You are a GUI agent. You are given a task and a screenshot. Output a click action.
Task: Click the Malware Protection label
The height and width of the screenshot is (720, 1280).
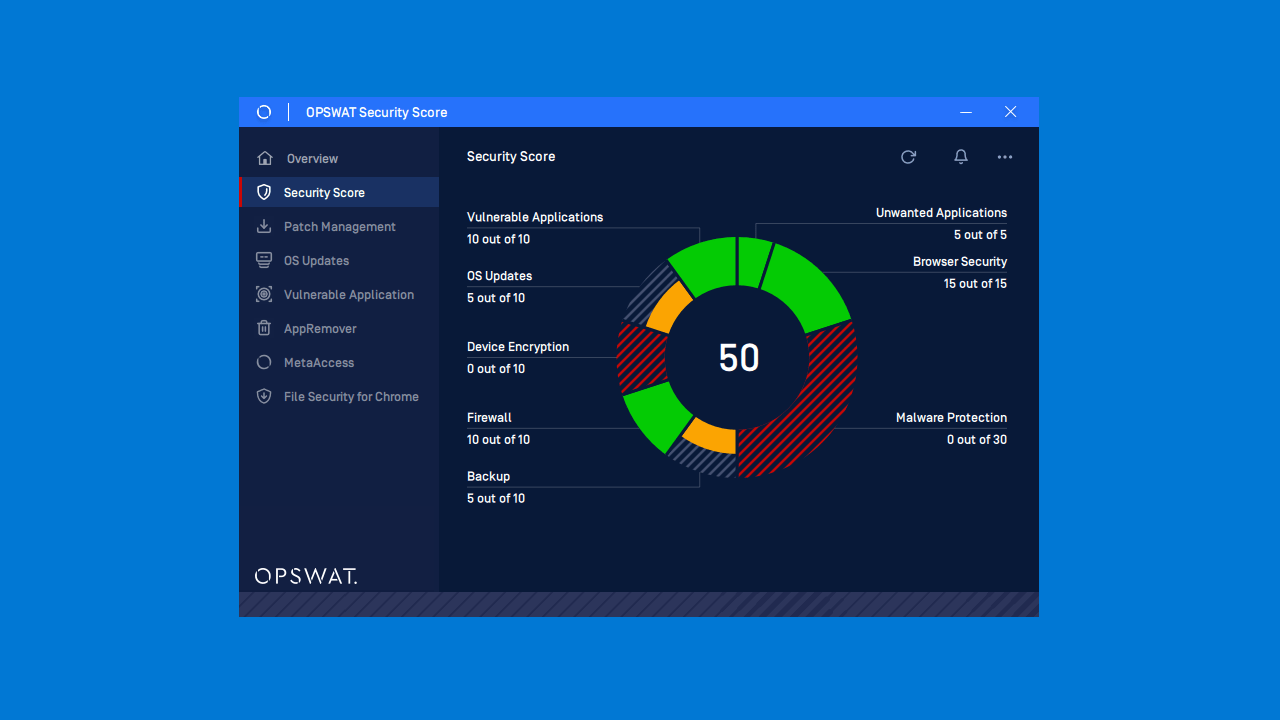[x=951, y=418]
